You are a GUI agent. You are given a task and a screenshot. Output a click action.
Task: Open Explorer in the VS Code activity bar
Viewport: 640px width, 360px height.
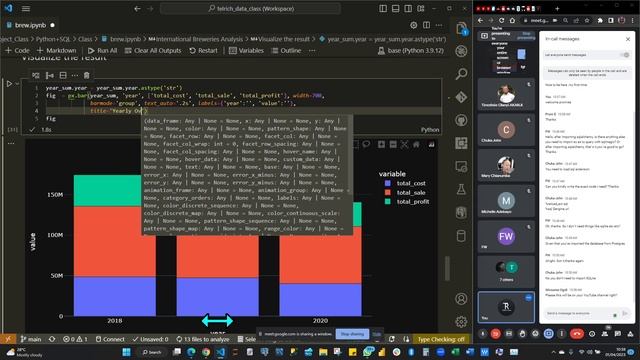[x=461, y=29]
